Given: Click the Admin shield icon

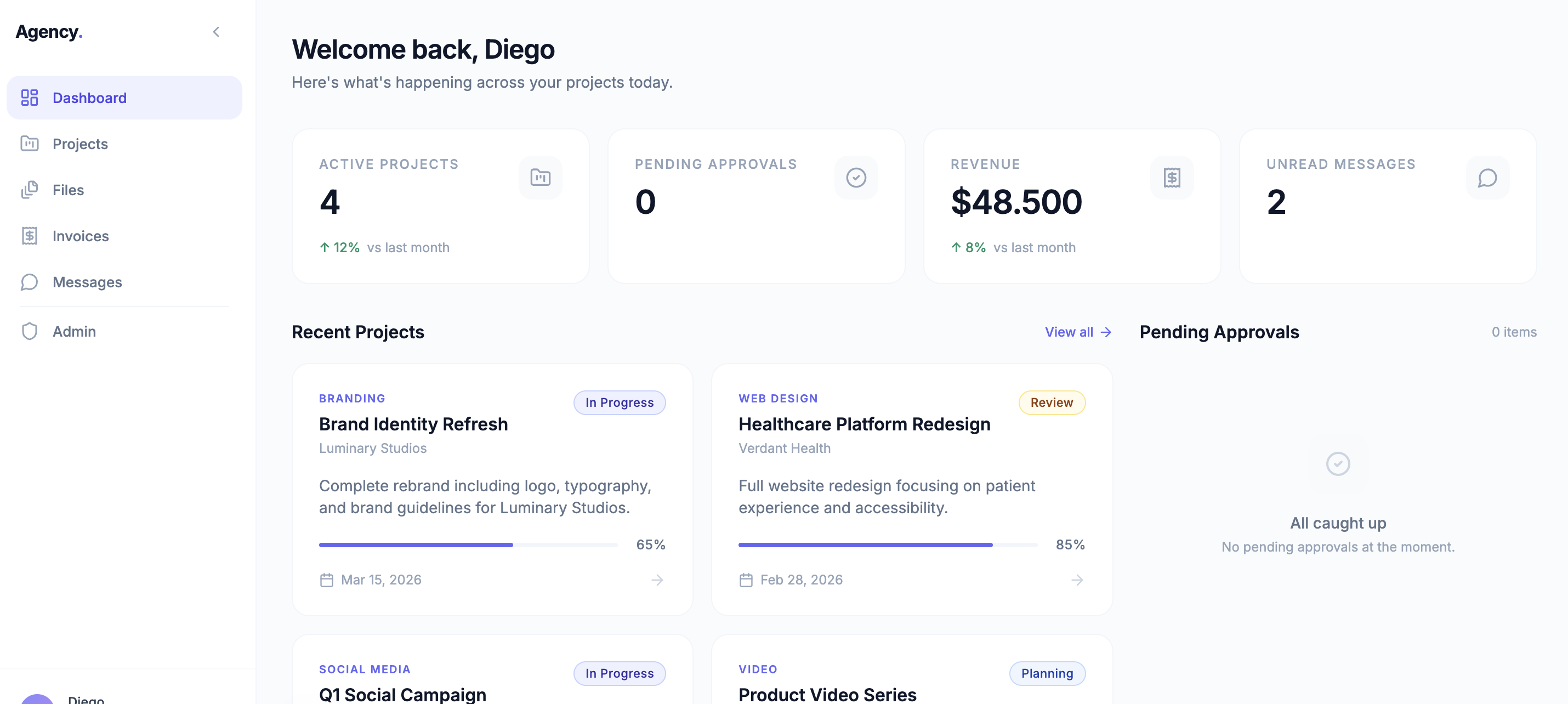Looking at the screenshot, I should 29,331.
